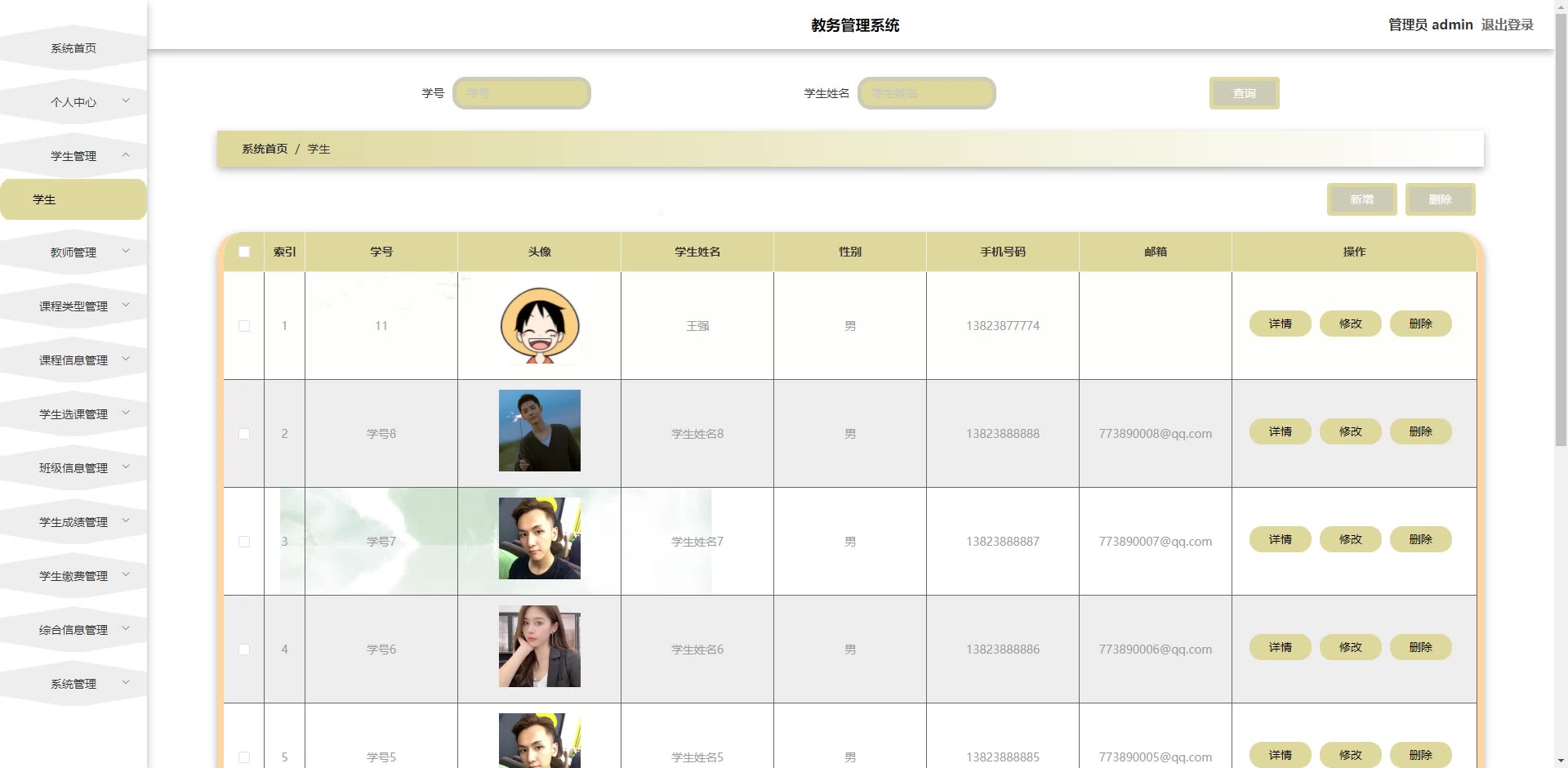Click phone number 13823877774
Image resolution: width=1568 pixels, height=768 pixels.
(x=1003, y=326)
